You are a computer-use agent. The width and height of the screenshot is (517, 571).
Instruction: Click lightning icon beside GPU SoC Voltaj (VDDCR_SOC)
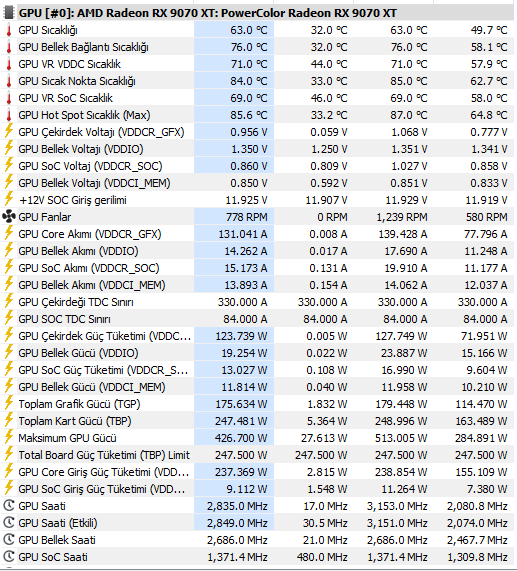pyautogui.click(x=9, y=165)
